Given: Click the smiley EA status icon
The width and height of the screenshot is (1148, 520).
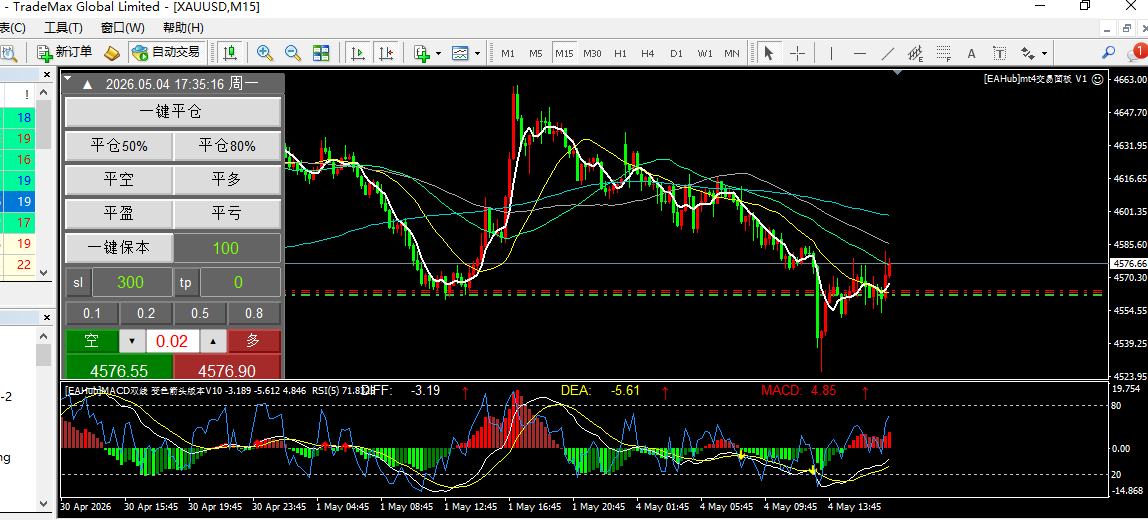Looking at the screenshot, I should [1097, 80].
